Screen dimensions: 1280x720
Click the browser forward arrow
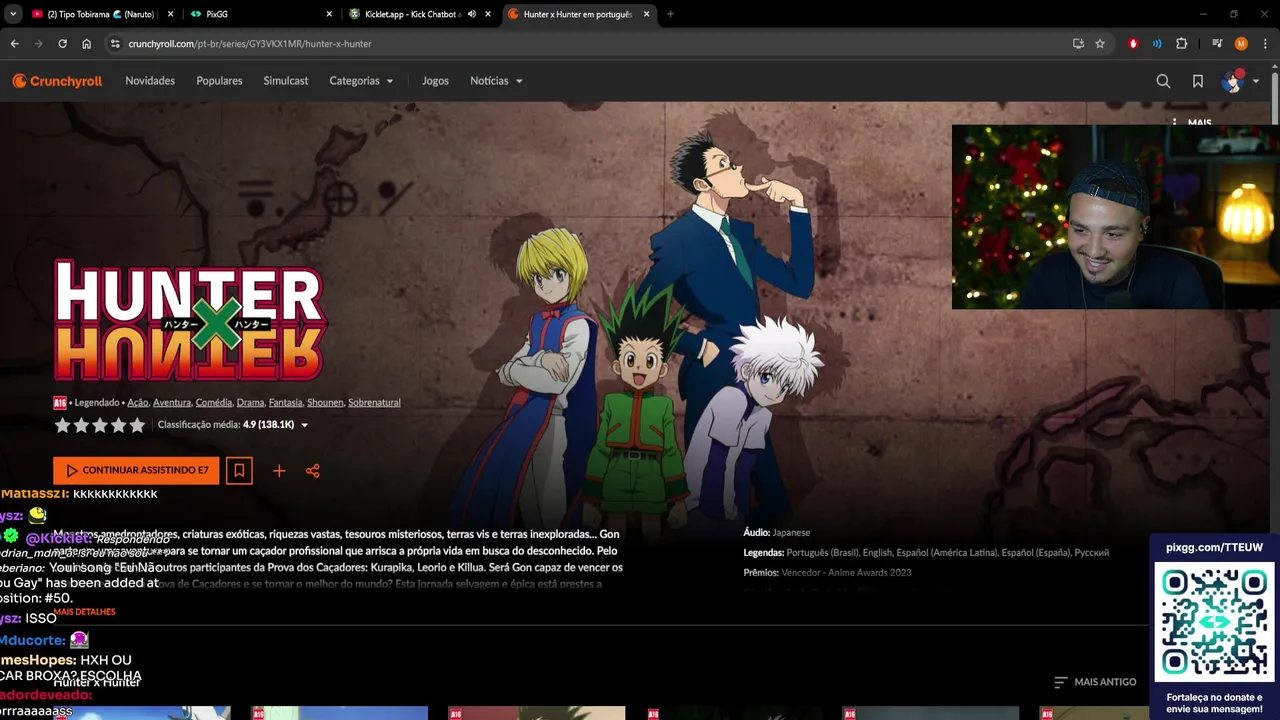pyautogui.click(x=38, y=44)
